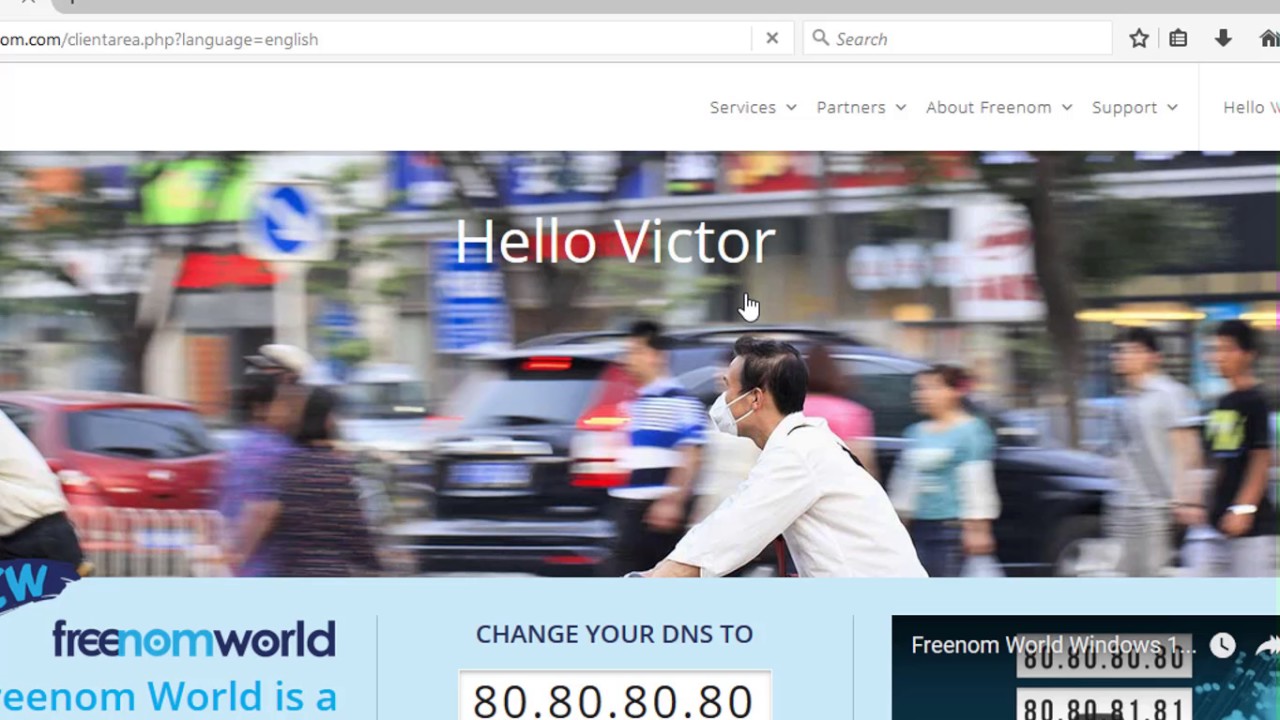Click the Freenom World is a headline
The height and width of the screenshot is (720, 1280).
(168, 696)
